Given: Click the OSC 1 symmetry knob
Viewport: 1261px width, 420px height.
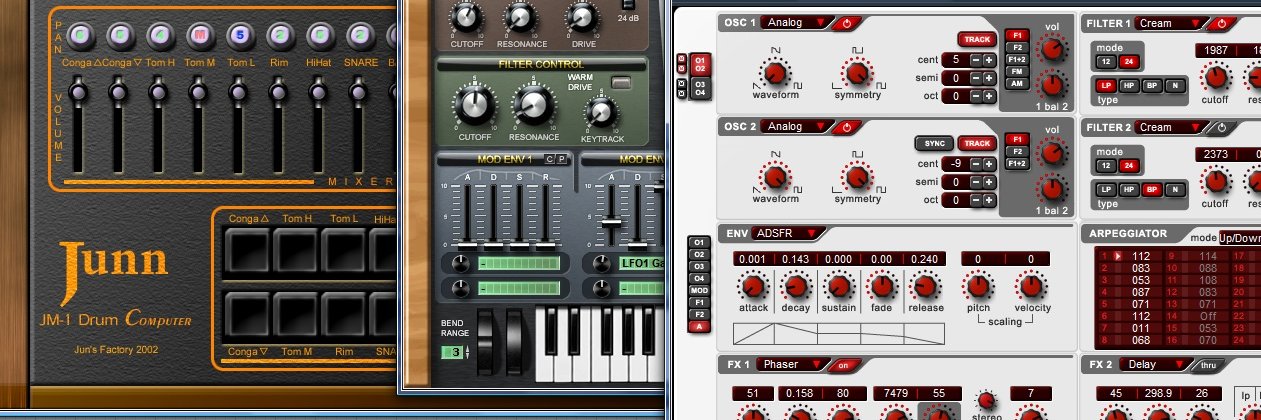Looking at the screenshot, I should pos(858,72).
